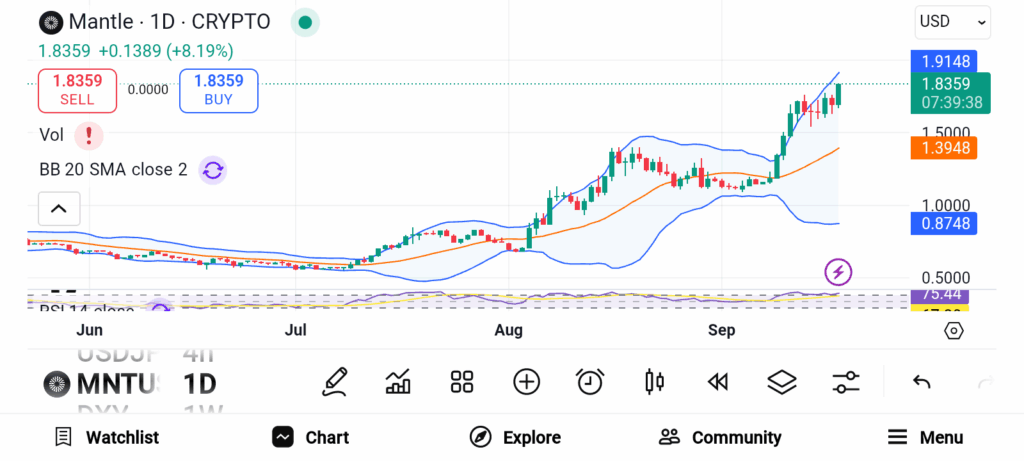Change chart type via the candlestick icon

pos(655,381)
